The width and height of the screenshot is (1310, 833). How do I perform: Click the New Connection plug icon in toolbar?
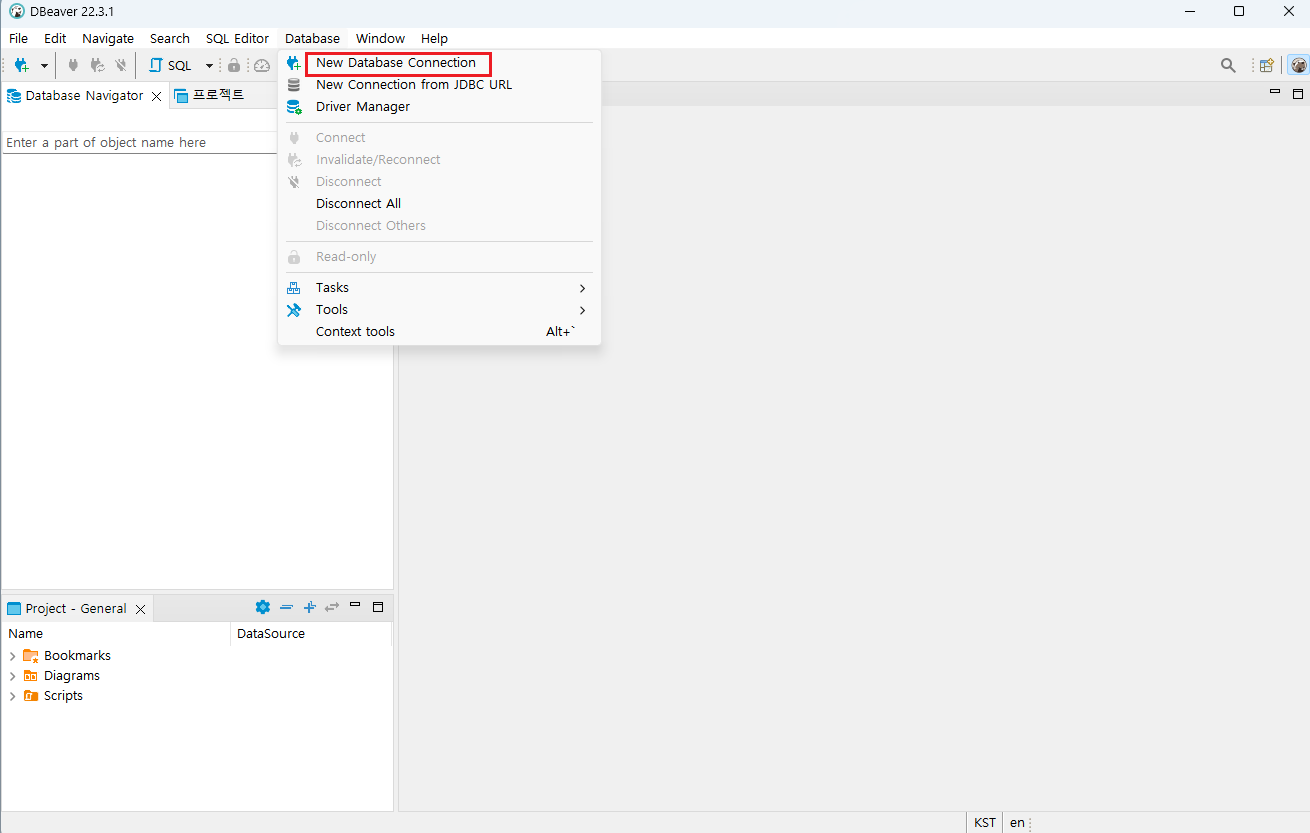click(x=21, y=66)
